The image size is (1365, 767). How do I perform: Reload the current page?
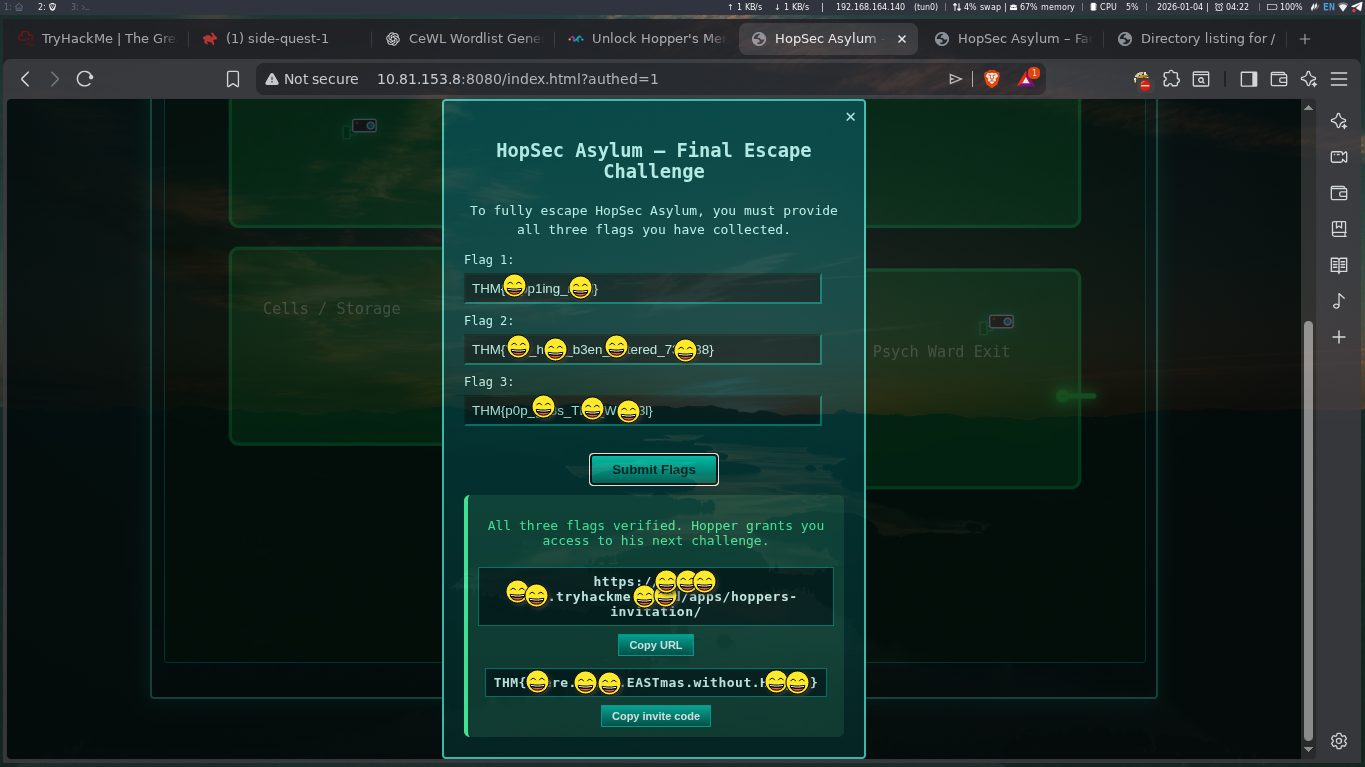point(85,79)
